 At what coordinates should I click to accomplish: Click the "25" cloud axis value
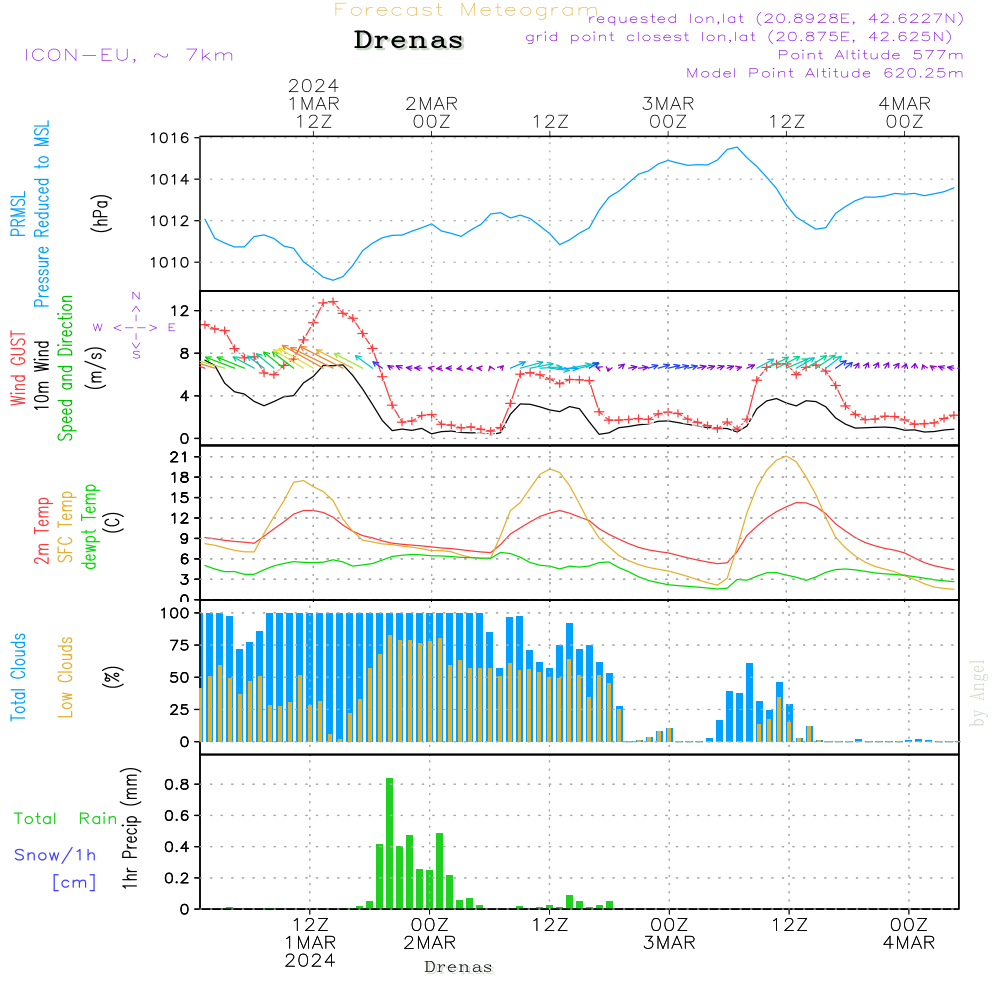point(180,709)
